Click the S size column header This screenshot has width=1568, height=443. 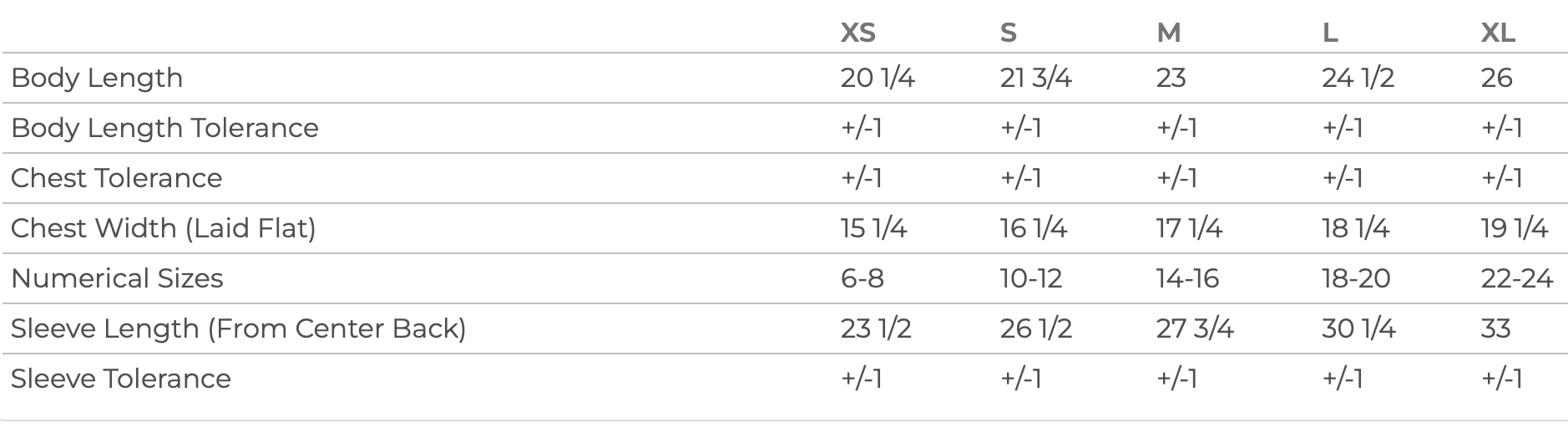(1008, 33)
